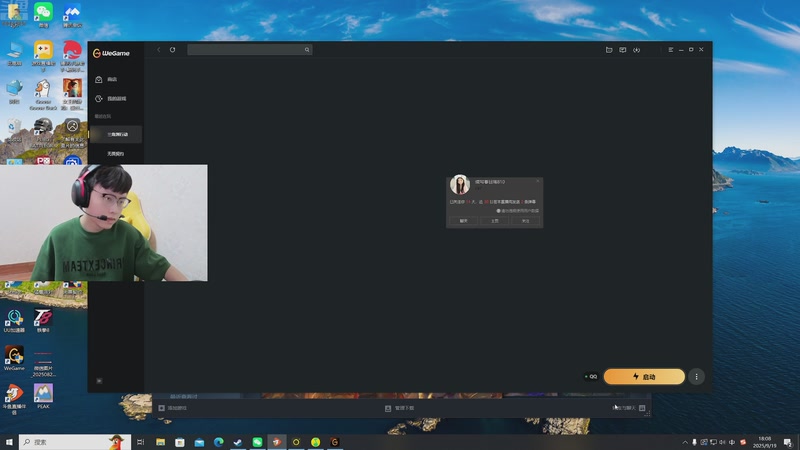Open Windows Start menu
The height and width of the screenshot is (450, 800).
[x=9, y=442]
